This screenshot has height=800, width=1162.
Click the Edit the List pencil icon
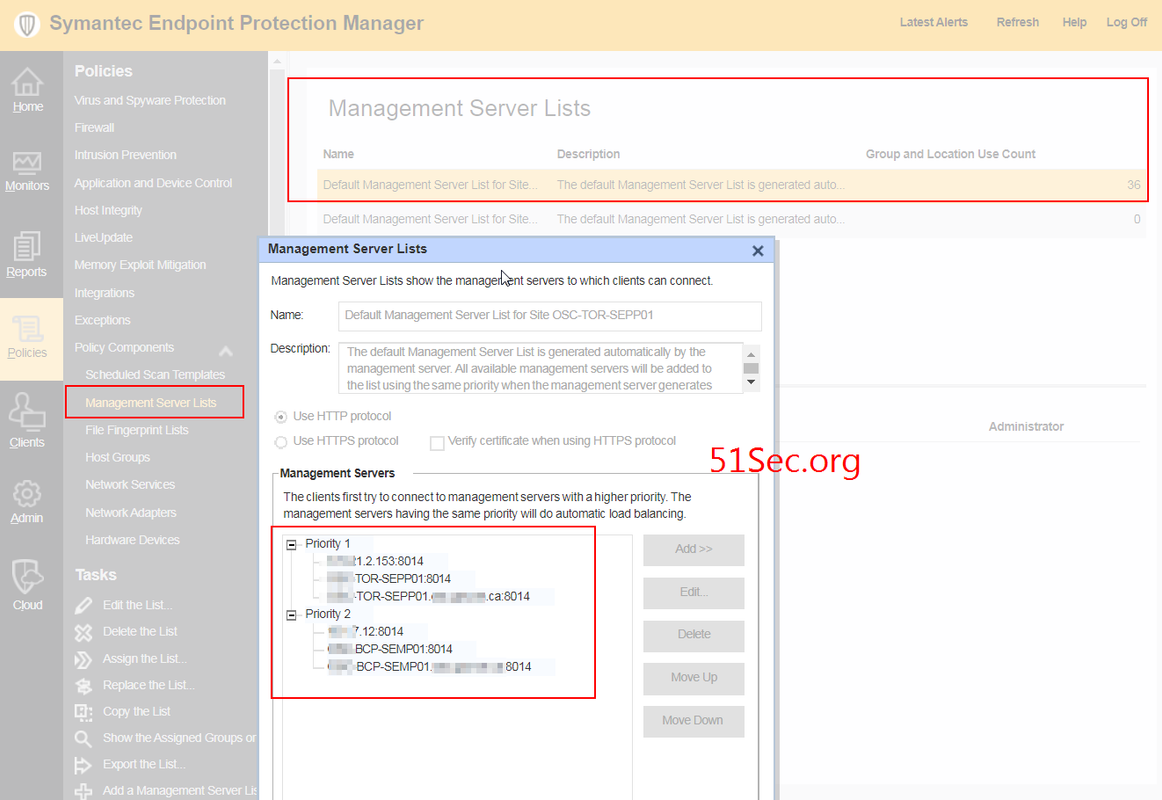click(x=84, y=606)
